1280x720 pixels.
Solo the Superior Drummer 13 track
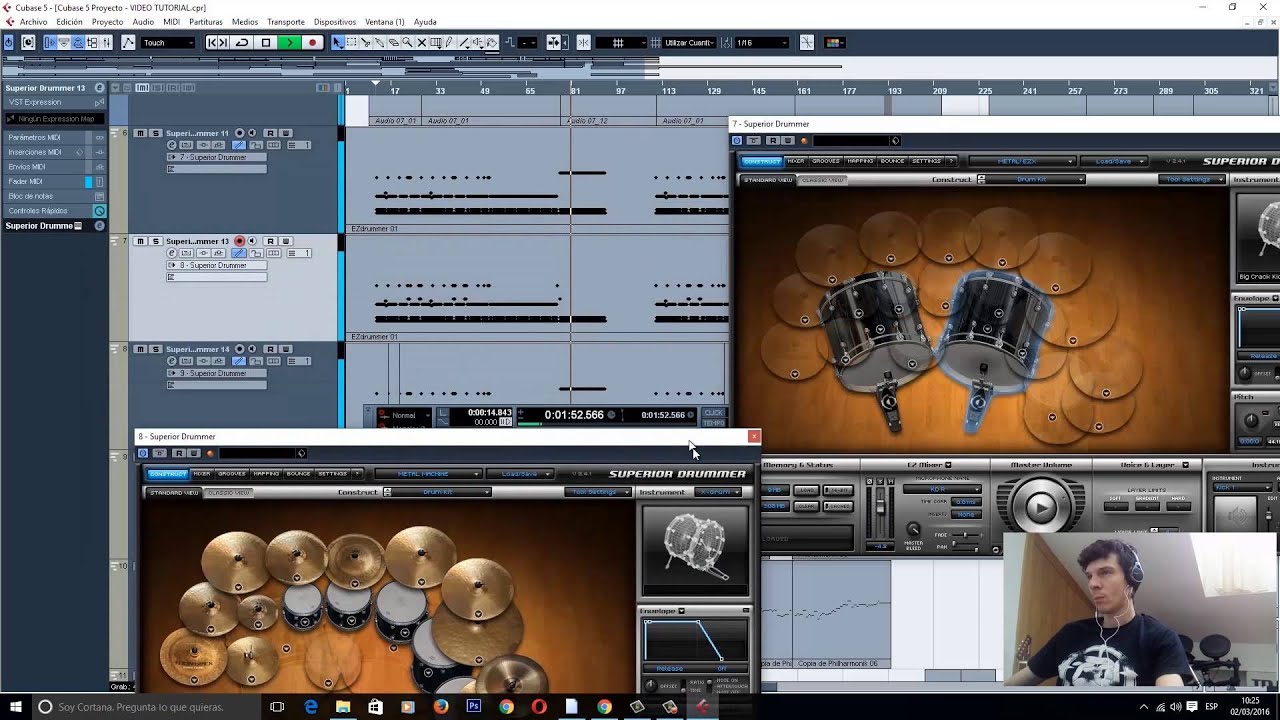[x=155, y=241]
